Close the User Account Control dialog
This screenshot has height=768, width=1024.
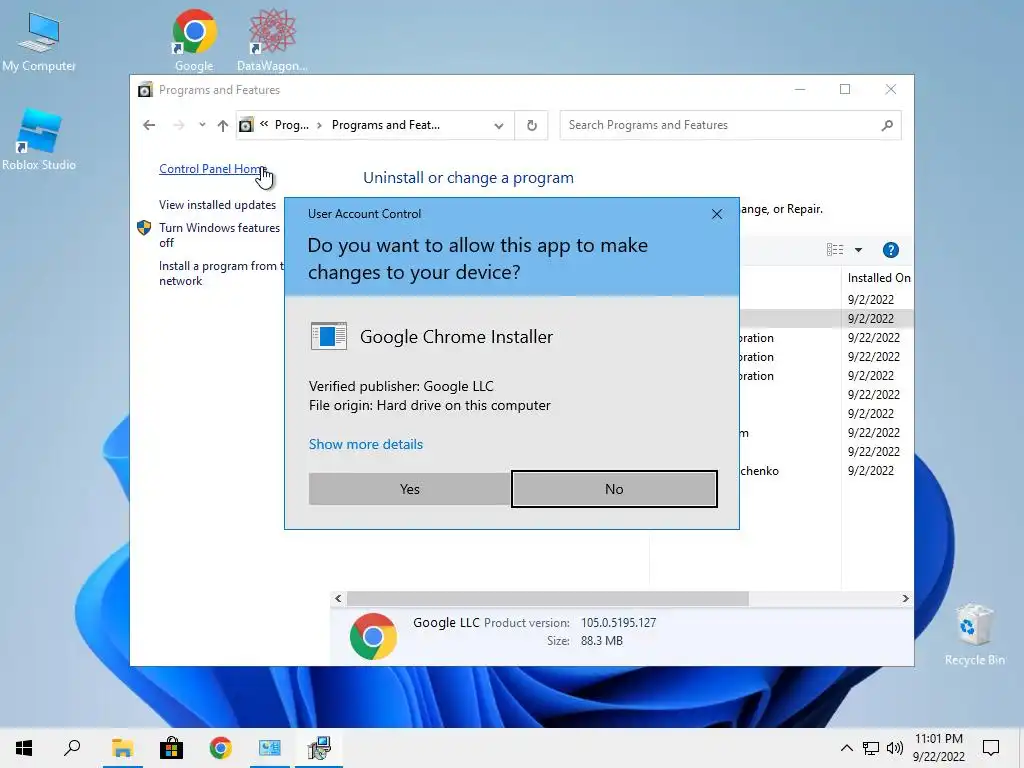click(x=717, y=214)
